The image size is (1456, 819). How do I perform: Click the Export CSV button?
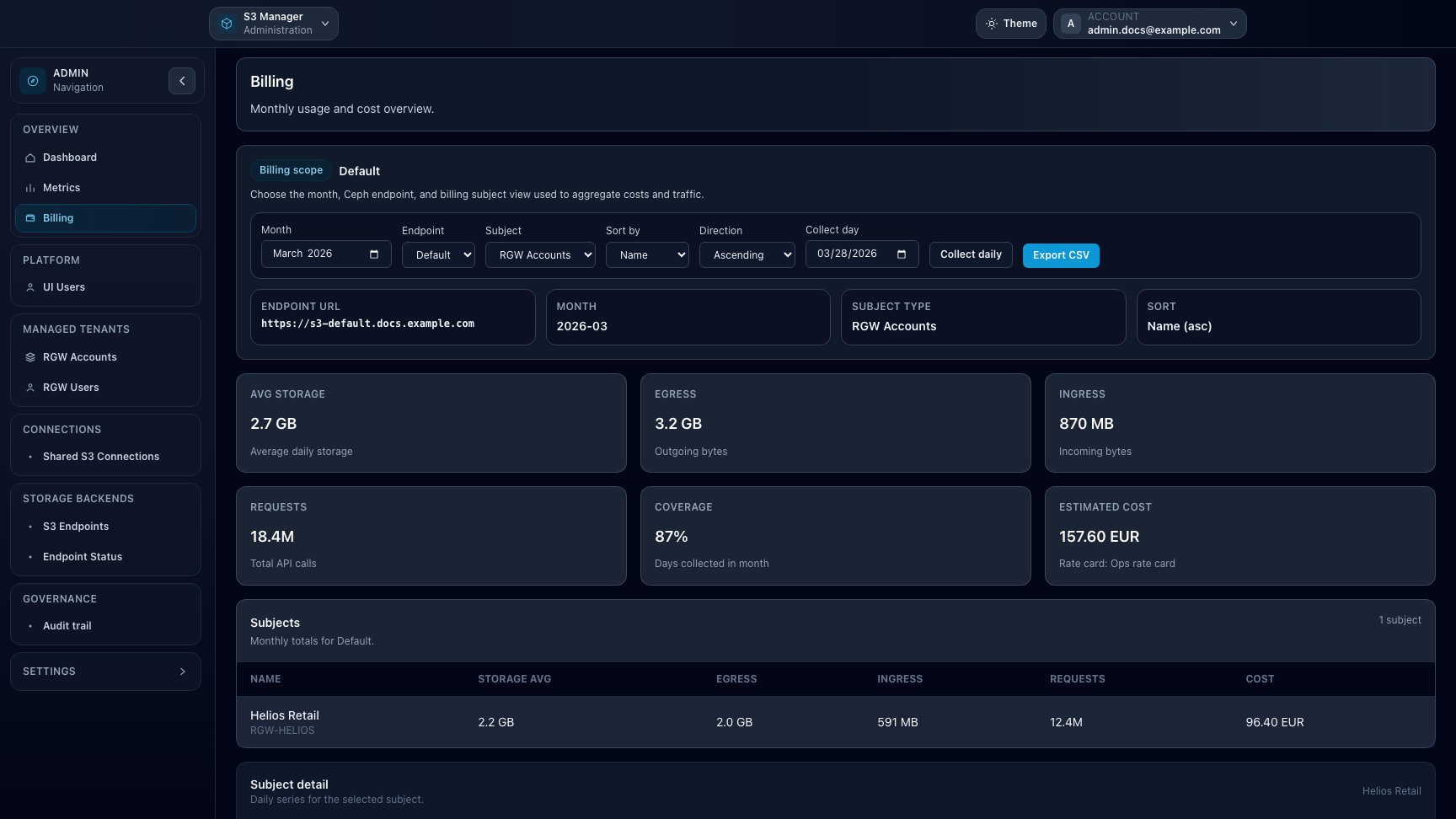point(1061,254)
